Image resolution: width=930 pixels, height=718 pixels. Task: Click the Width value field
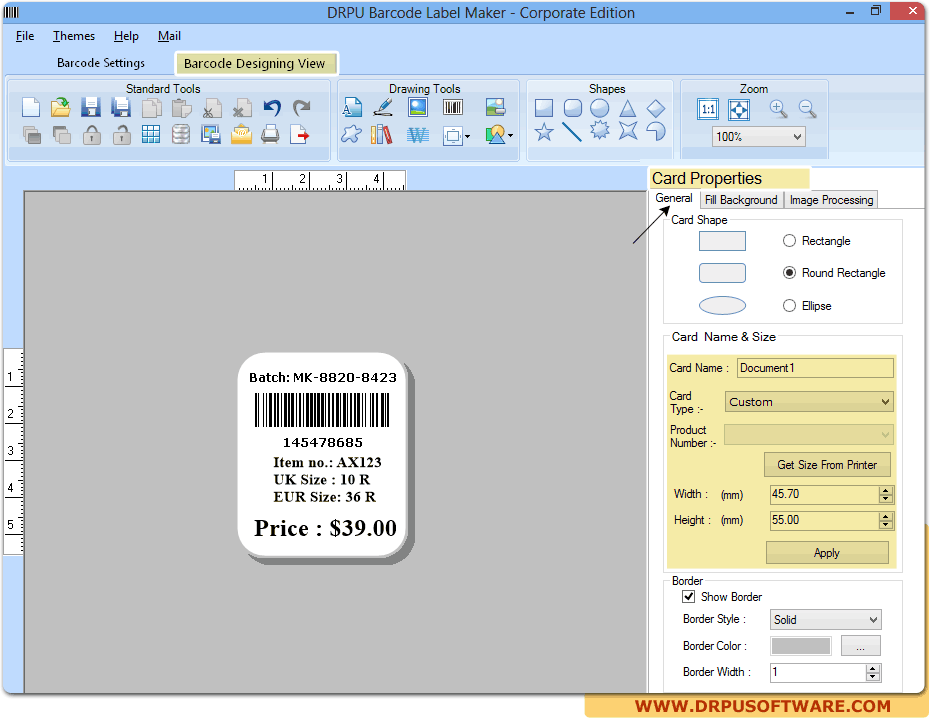pyautogui.click(x=824, y=494)
